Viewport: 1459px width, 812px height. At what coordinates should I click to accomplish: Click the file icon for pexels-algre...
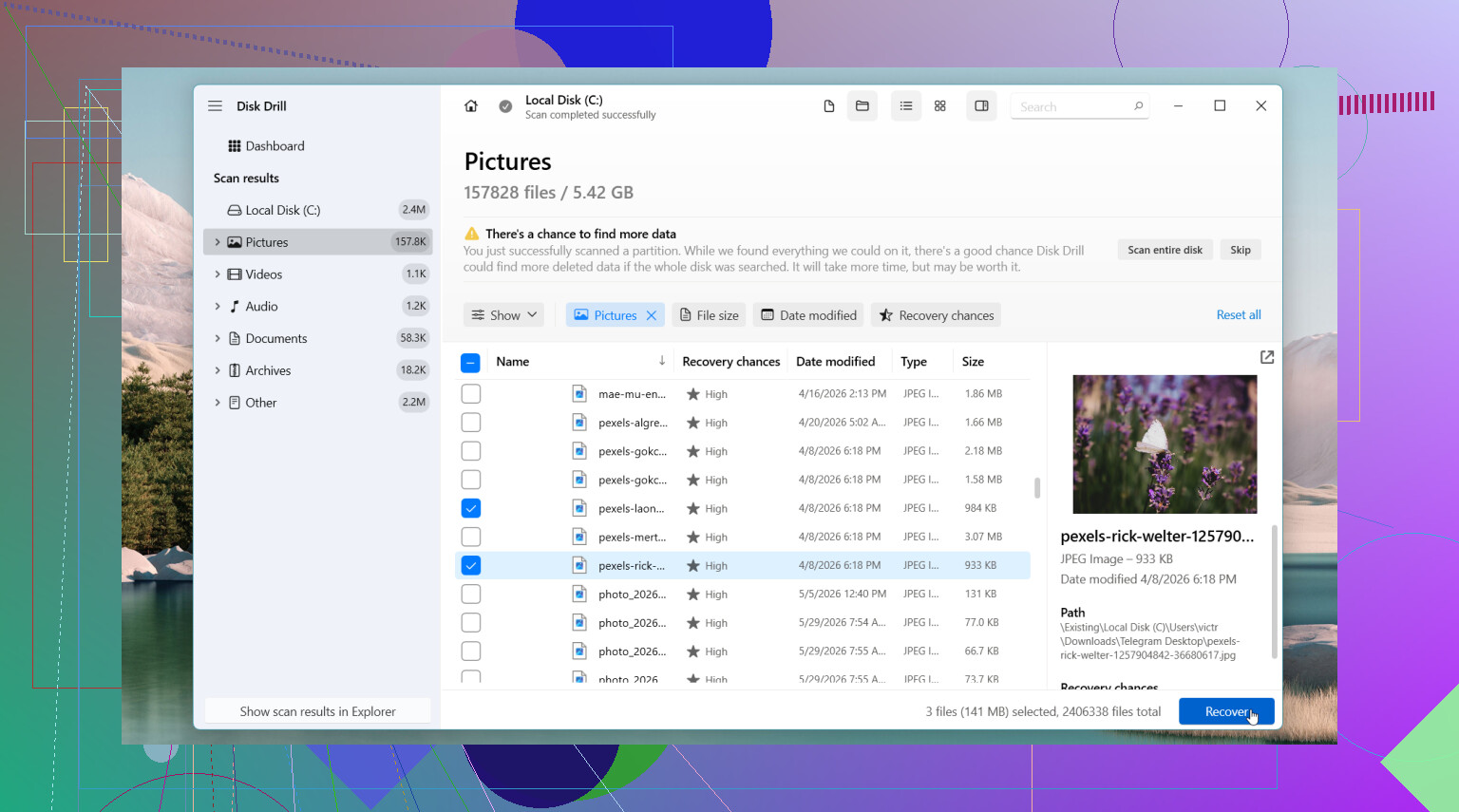pyautogui.click(x=579, y=423)
